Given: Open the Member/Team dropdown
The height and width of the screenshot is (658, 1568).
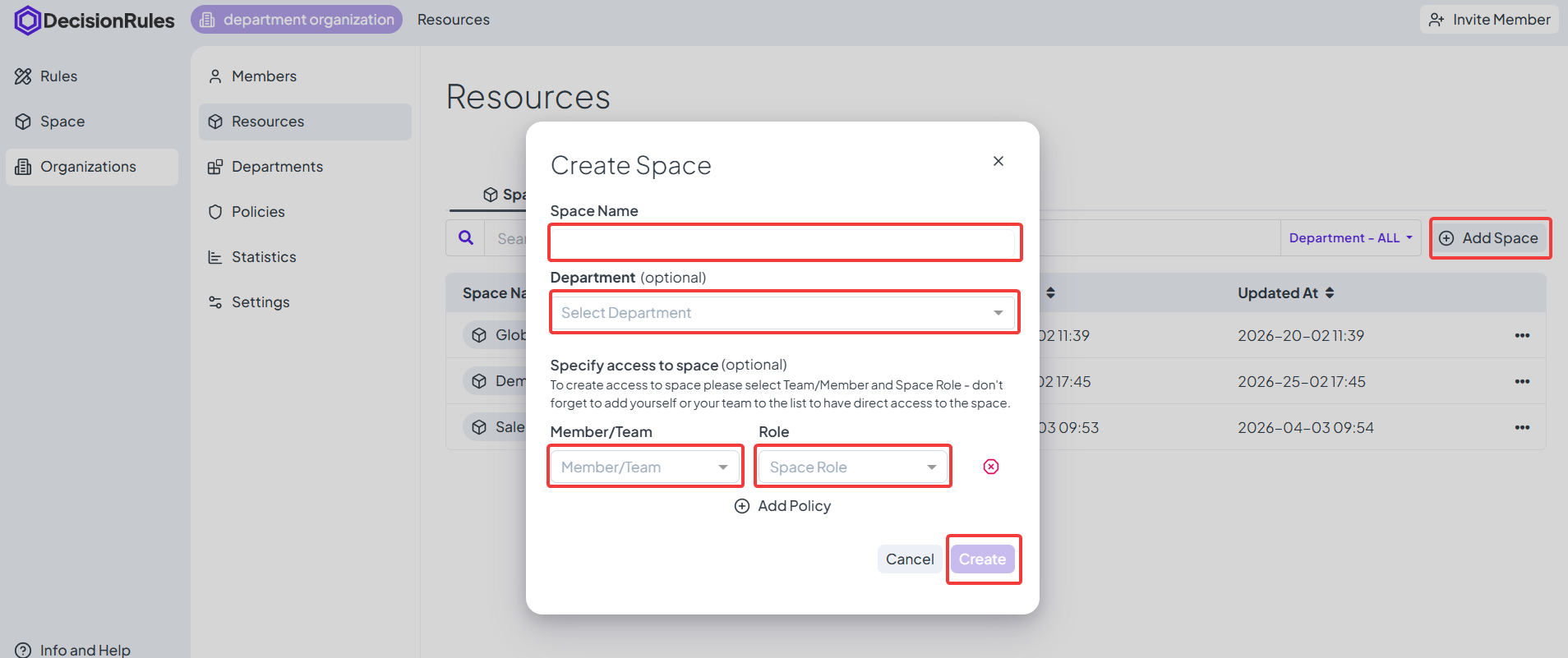Looking at the screenshot, I should (x=645, y=467).
